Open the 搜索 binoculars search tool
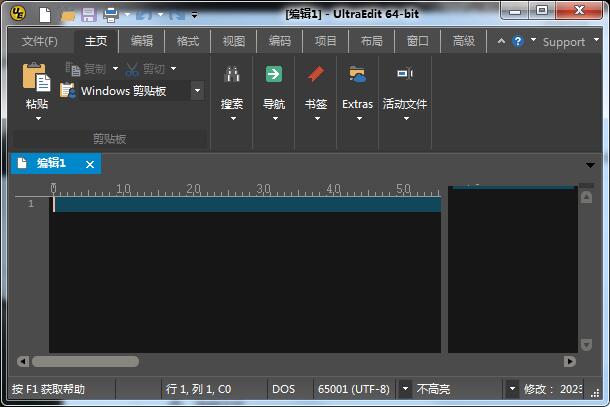 click(232, 74)
